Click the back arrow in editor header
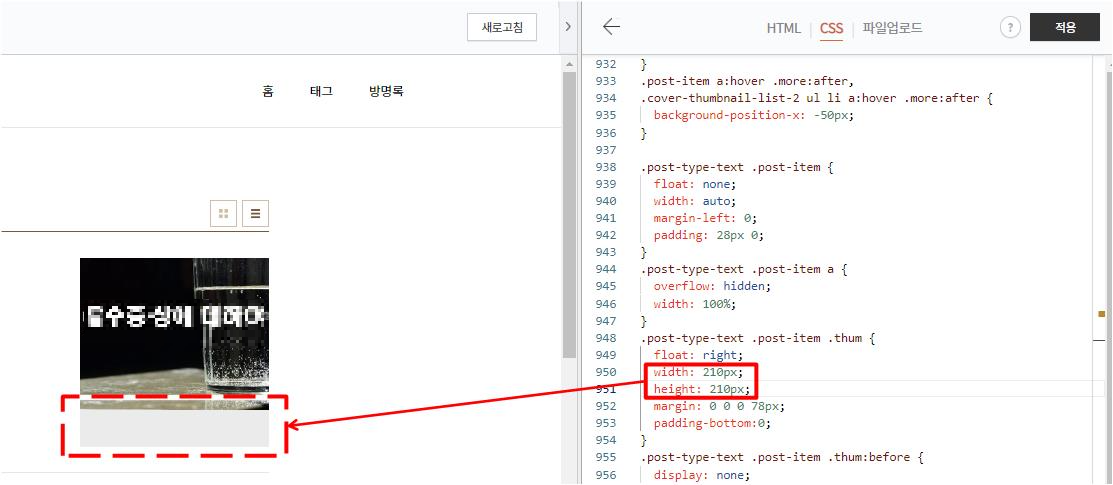Image resolution: width=1113 pixels, height=485 pixels. 611,27
